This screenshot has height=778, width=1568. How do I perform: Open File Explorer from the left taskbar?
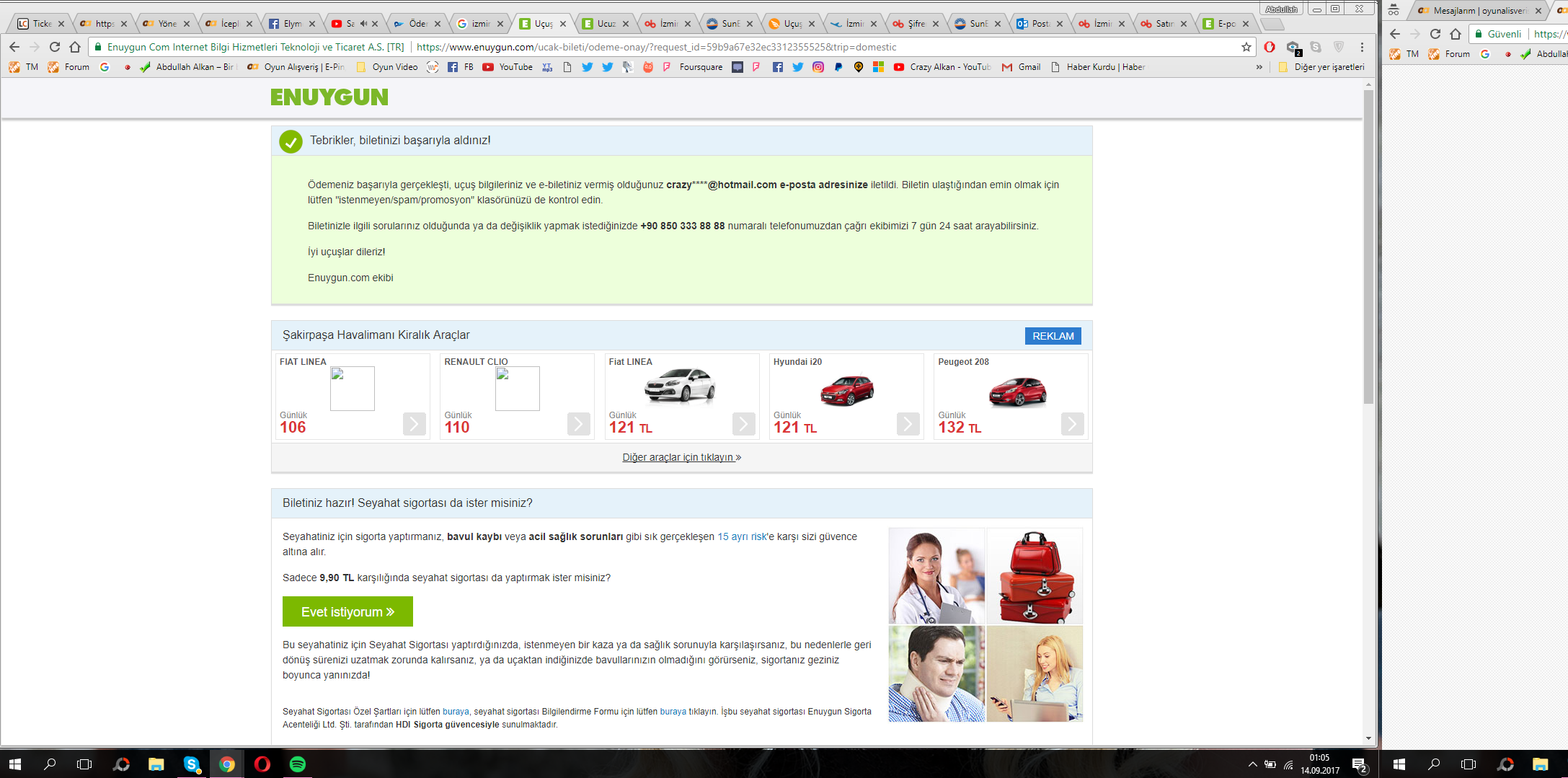pos(156,764)
